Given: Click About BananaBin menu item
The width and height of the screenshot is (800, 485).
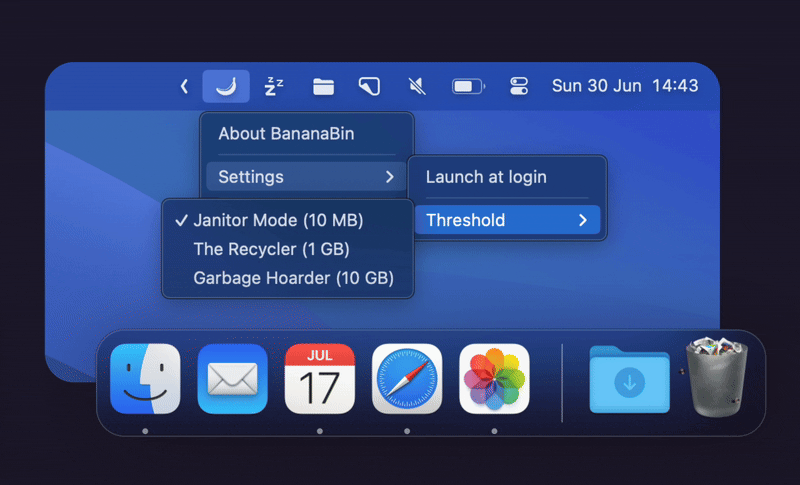Looking at the screenshot, I should coord(286,133).
